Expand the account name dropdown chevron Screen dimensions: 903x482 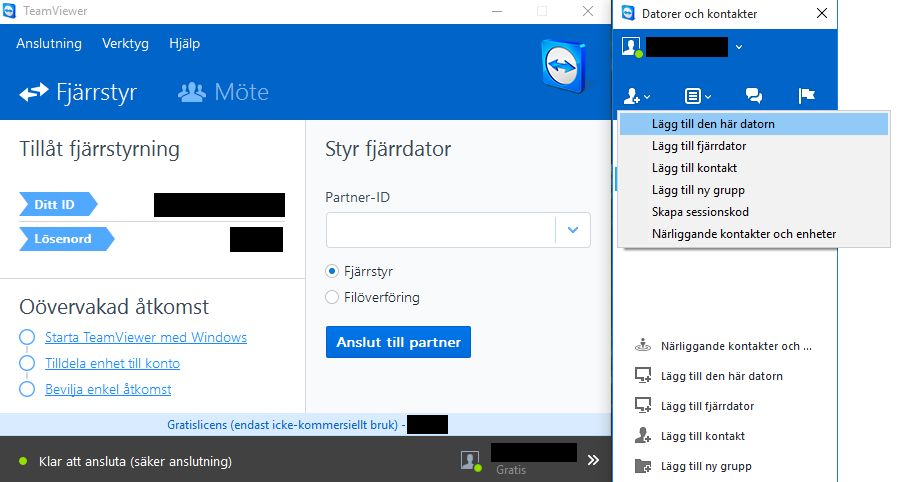(x=739, y=47)
